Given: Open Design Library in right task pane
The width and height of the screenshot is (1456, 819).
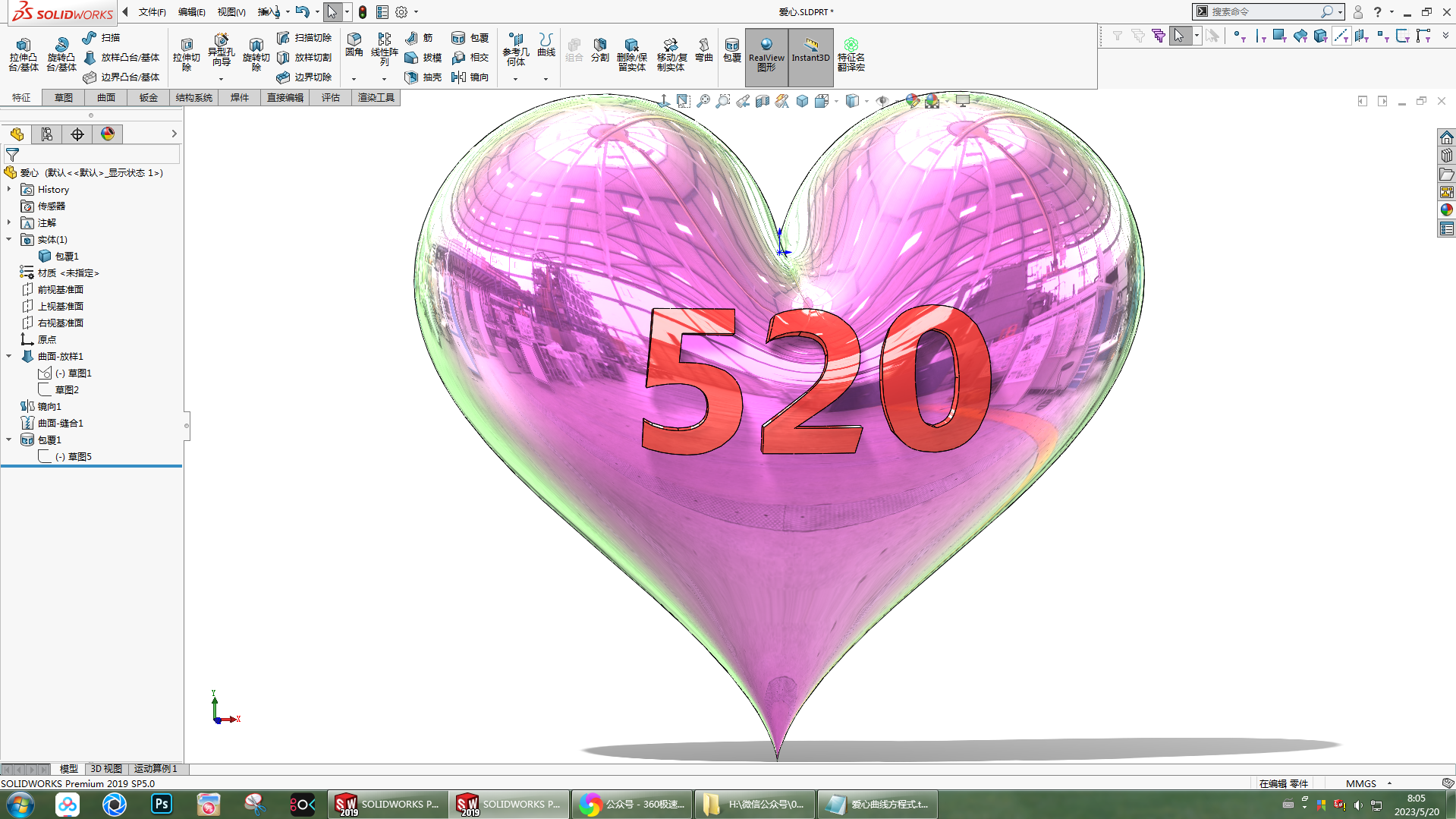Looking at the screenshot, I should tap(1447, 156).
